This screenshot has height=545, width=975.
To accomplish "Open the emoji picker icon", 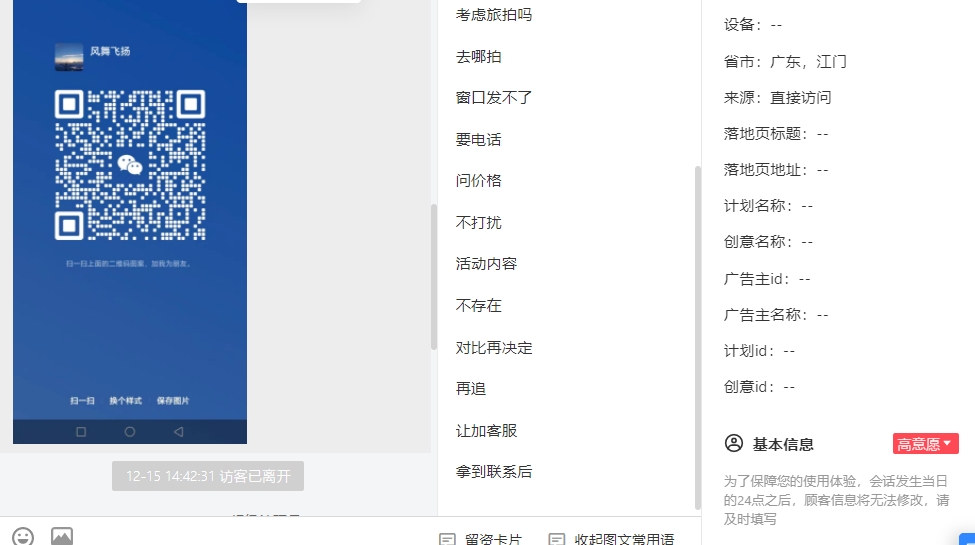I will 23,536.
